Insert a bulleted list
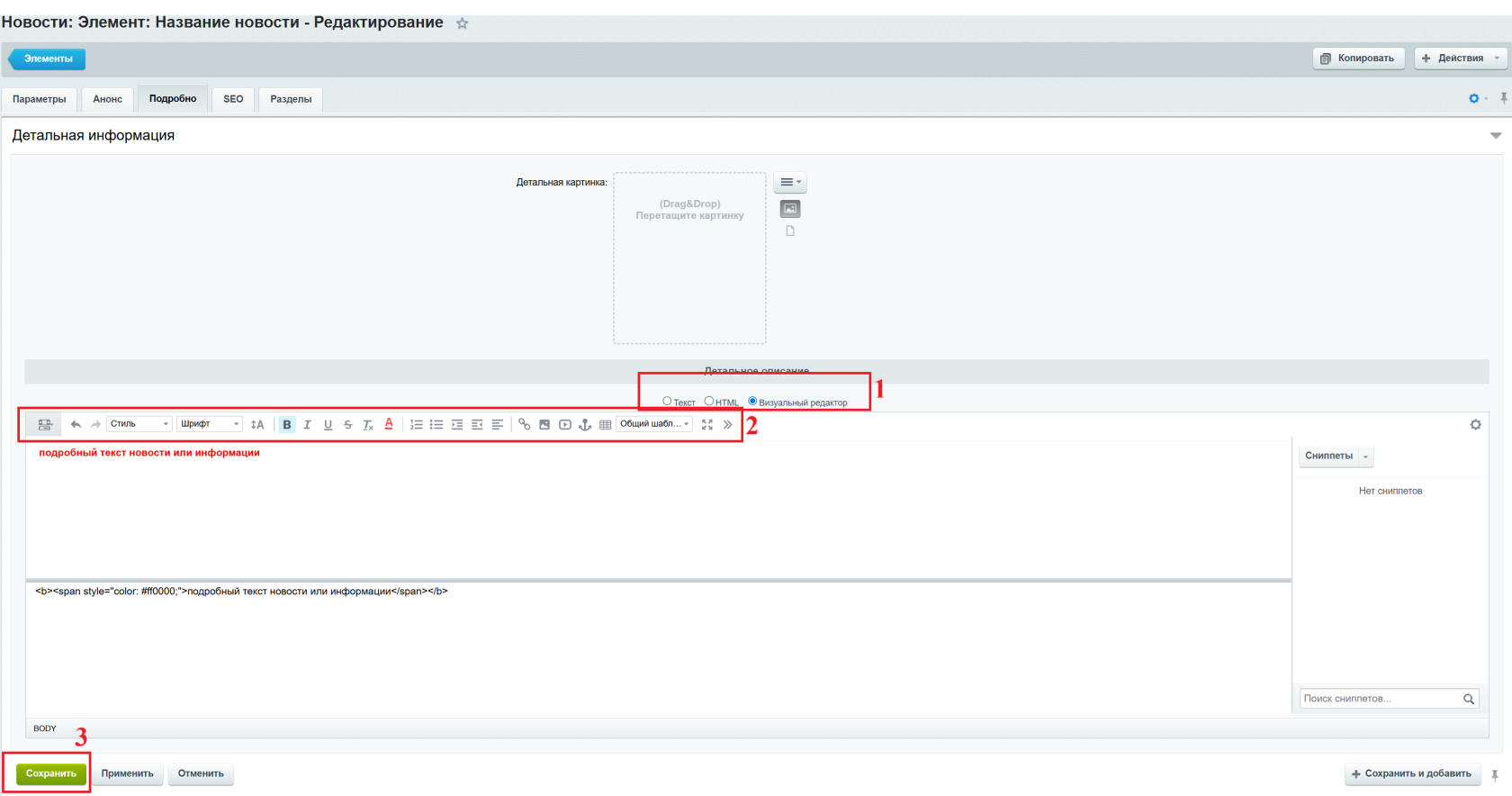The height and width of the screenshot is (796, 1512). coord(436,424)
